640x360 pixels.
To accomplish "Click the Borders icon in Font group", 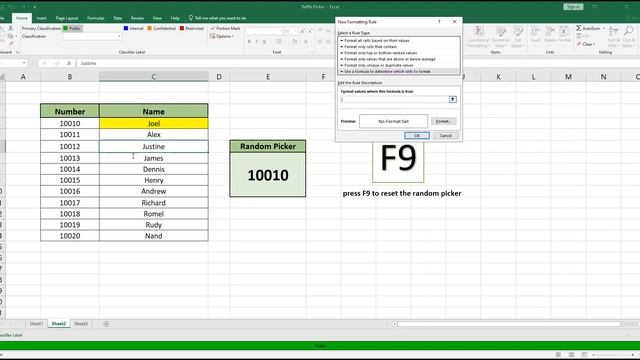I will 279,42.
